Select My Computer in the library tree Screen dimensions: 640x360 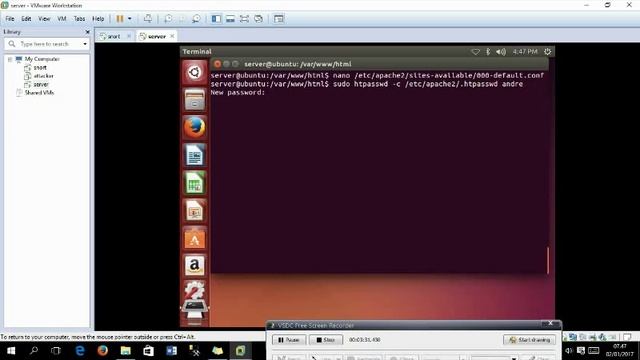pos(42,59)
